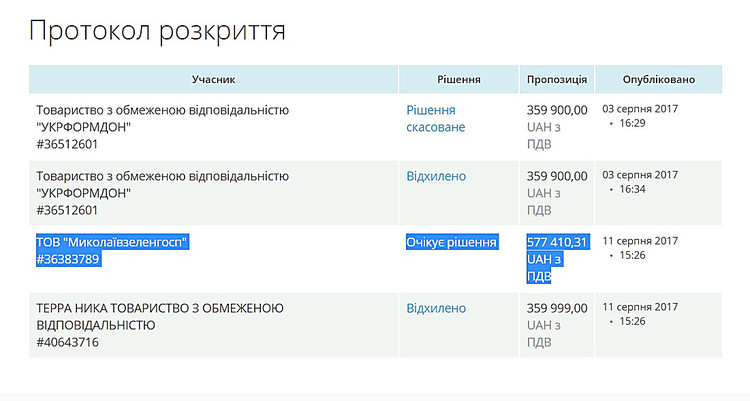
Task: Click 359 900,00 amount in the first row
Action: pyautogui.click(x=556, y=110)
